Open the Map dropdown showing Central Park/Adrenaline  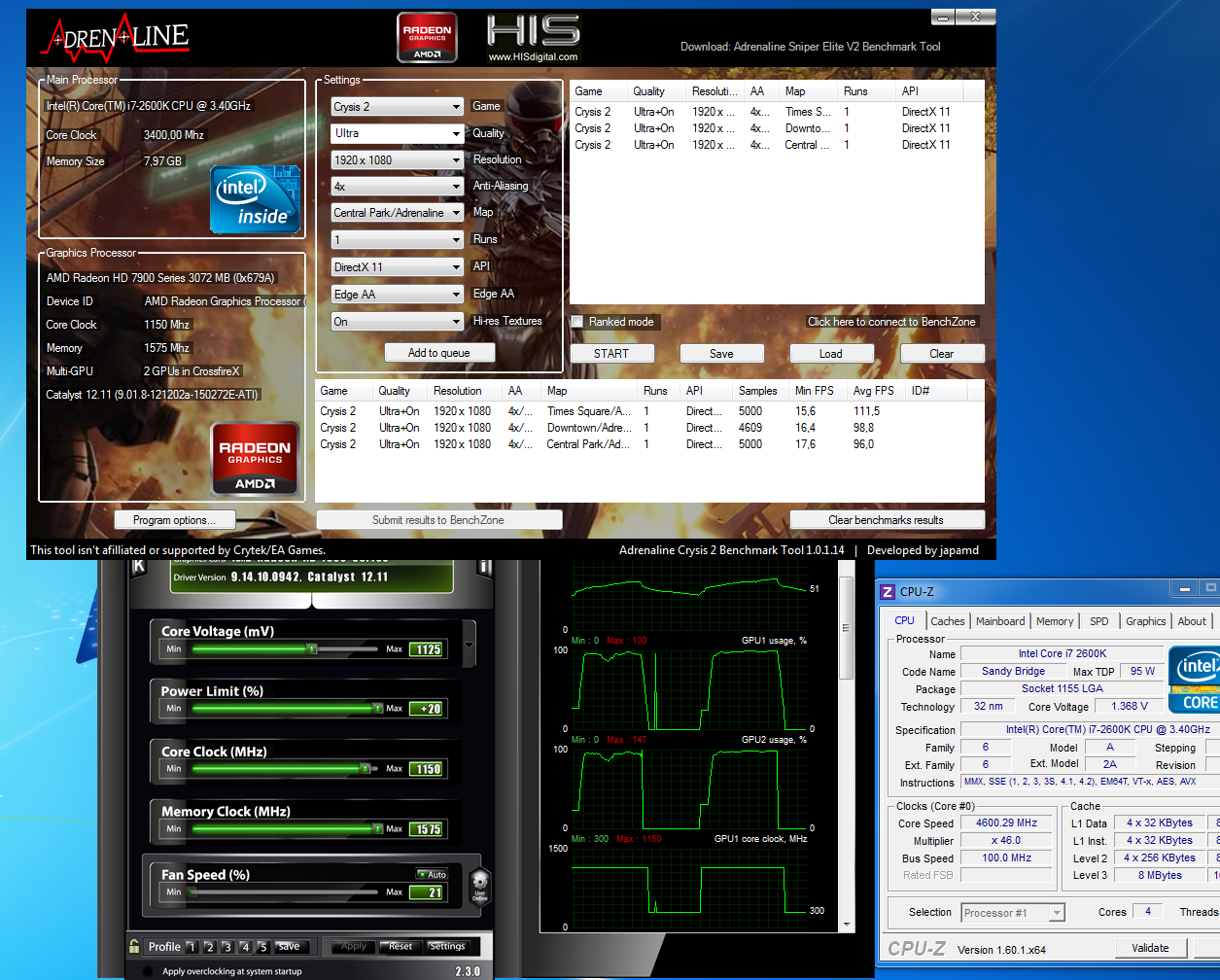click(x=397, y=213)
